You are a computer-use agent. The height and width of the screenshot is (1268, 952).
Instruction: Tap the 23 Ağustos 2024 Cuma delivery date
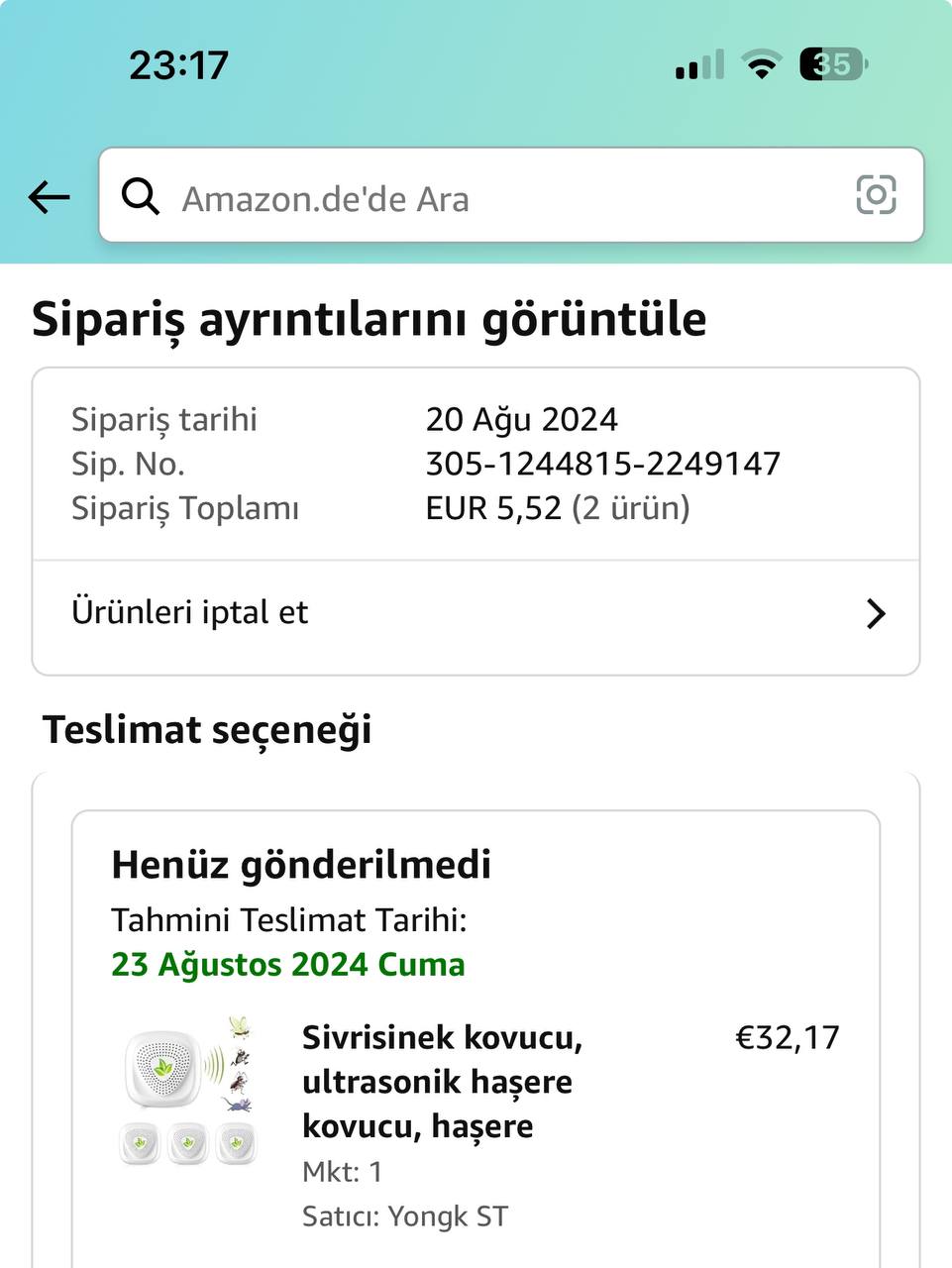click(x=287, y=964)
